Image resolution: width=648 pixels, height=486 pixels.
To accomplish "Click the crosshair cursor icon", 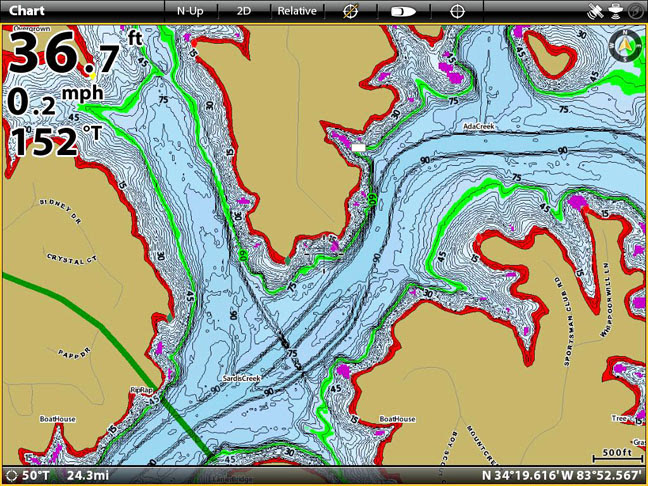I will [457, 11].
